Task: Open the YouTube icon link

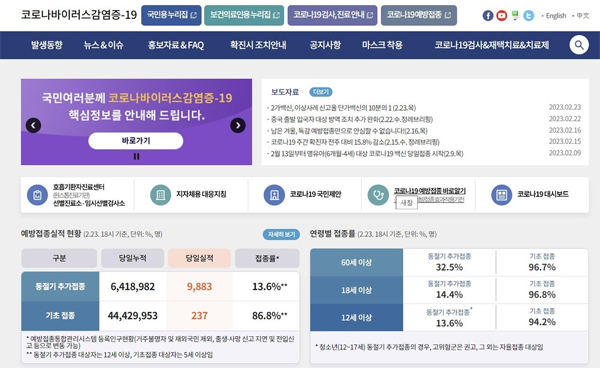Action: click(x=501, y=16)
